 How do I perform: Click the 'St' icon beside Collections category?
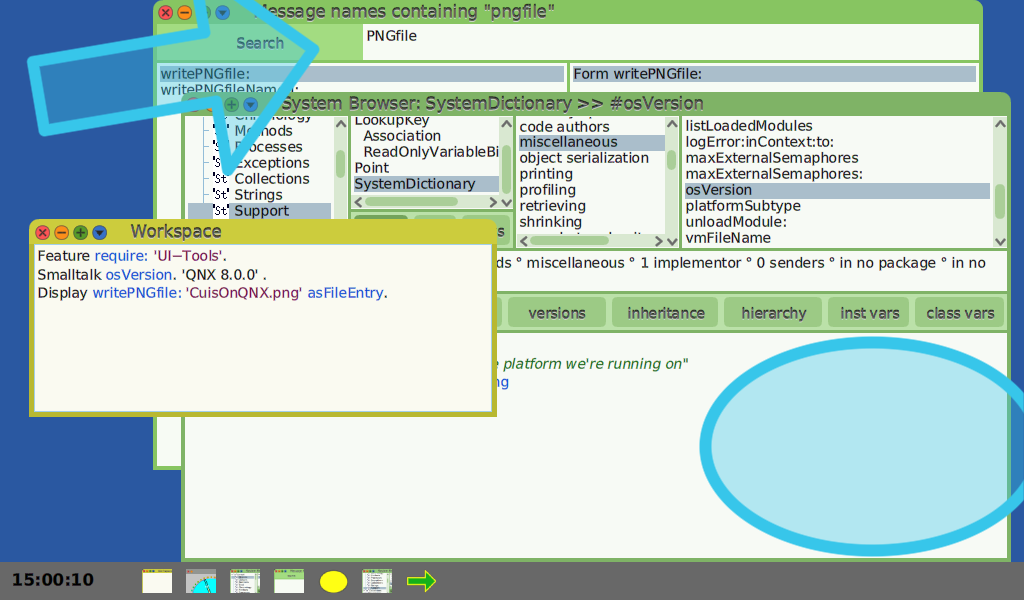click(221, 179)
